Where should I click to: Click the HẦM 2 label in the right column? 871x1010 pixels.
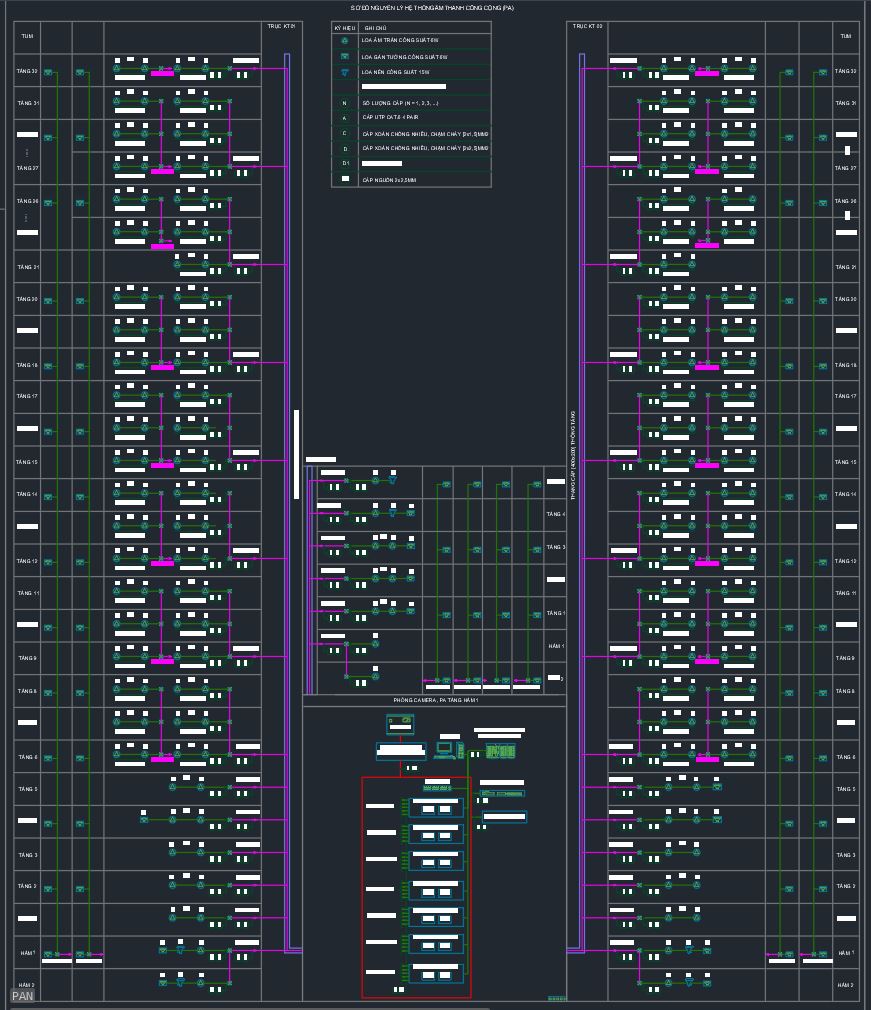[x=845, y=985]
